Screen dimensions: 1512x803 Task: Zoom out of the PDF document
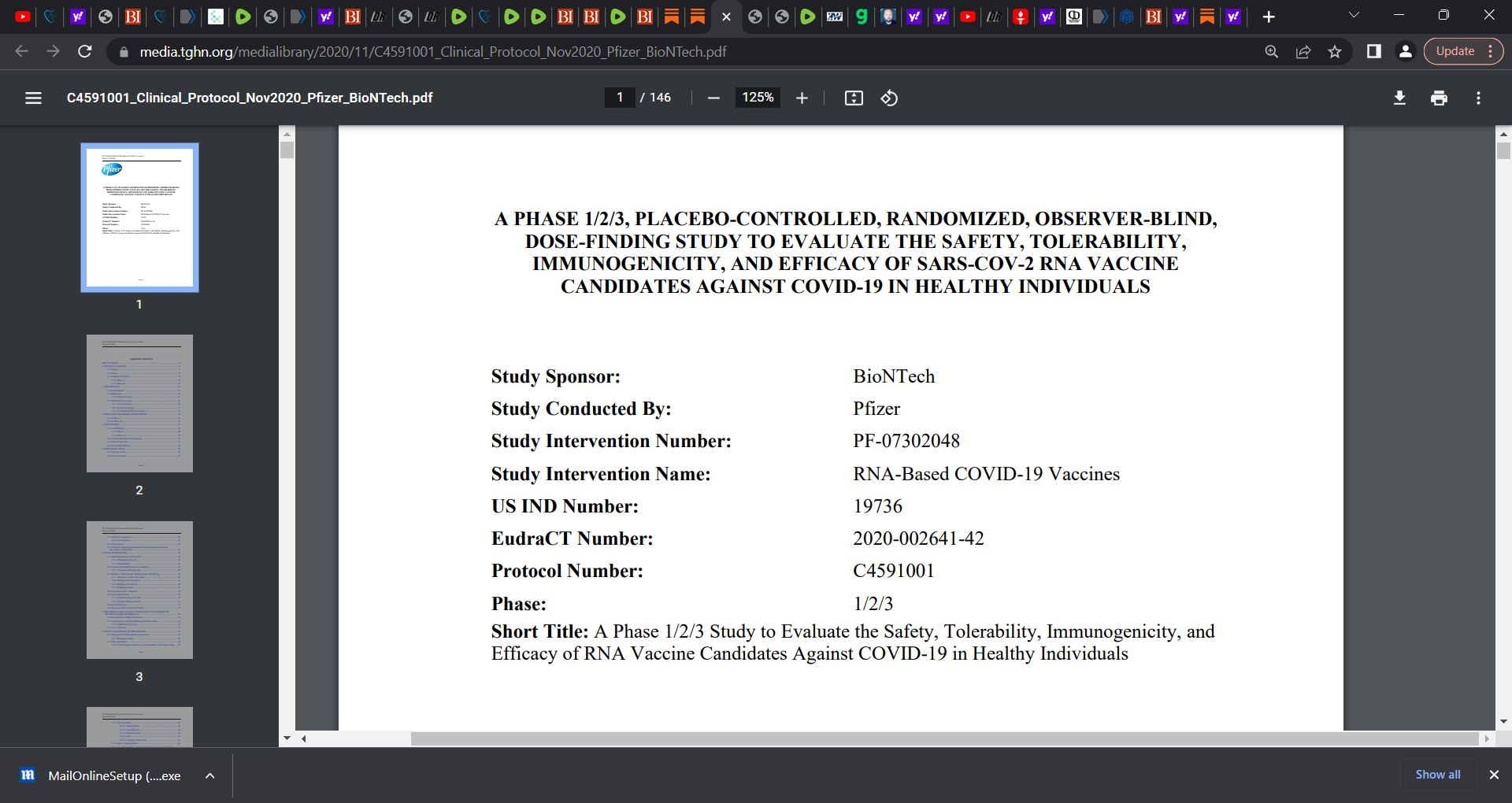pyautogui.click(x=713, y=98)
